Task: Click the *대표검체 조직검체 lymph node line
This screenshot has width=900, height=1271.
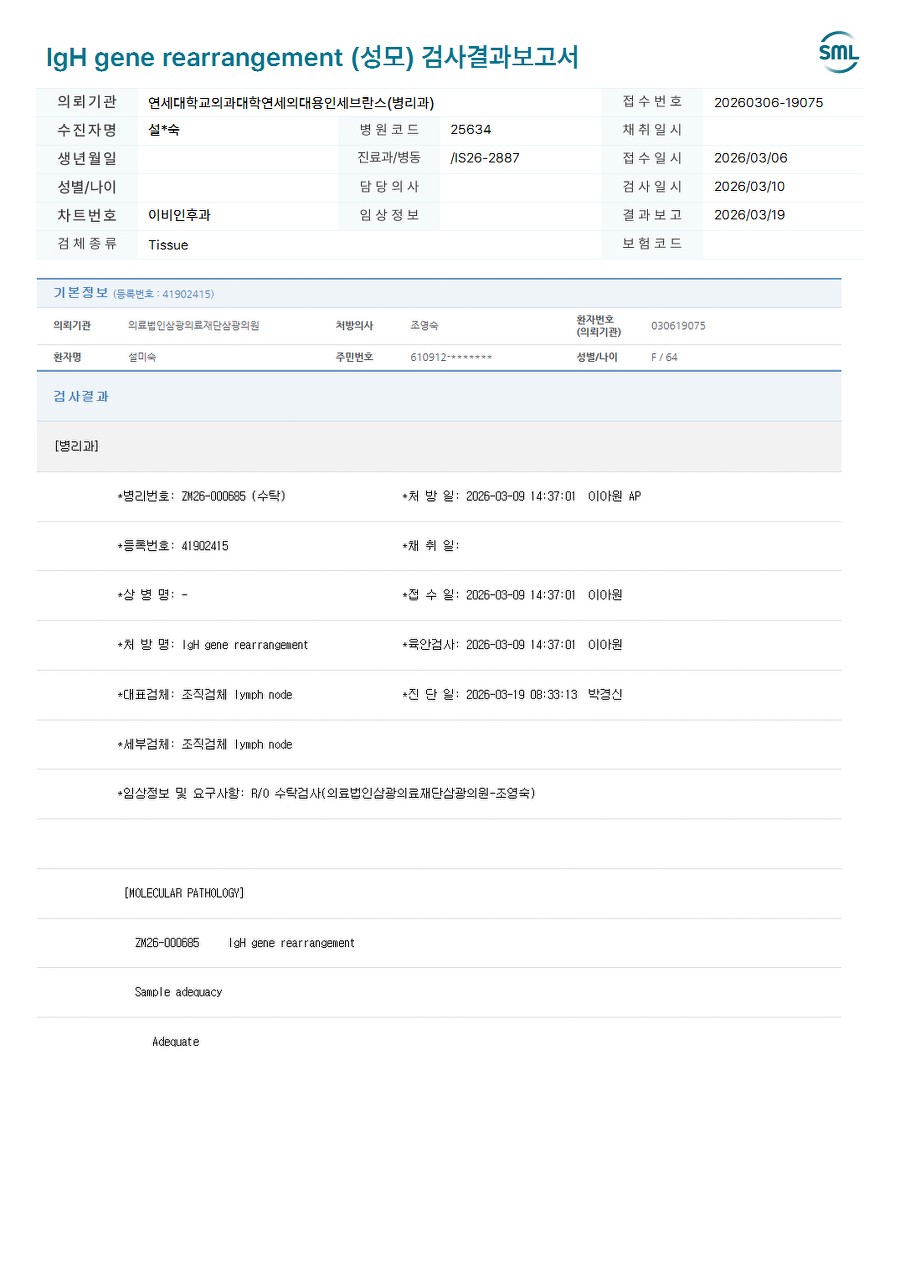Action: coord(205,695)
